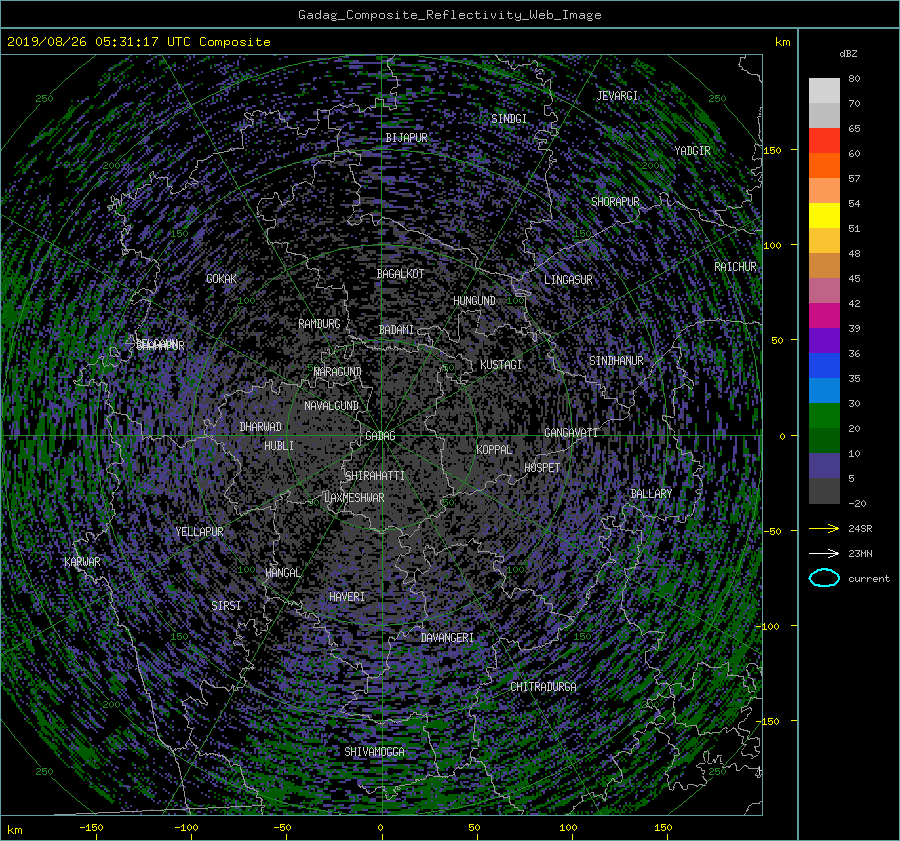Click the 23MN legend label
This screenshot has width=900, height=841.
click(860, 553)
